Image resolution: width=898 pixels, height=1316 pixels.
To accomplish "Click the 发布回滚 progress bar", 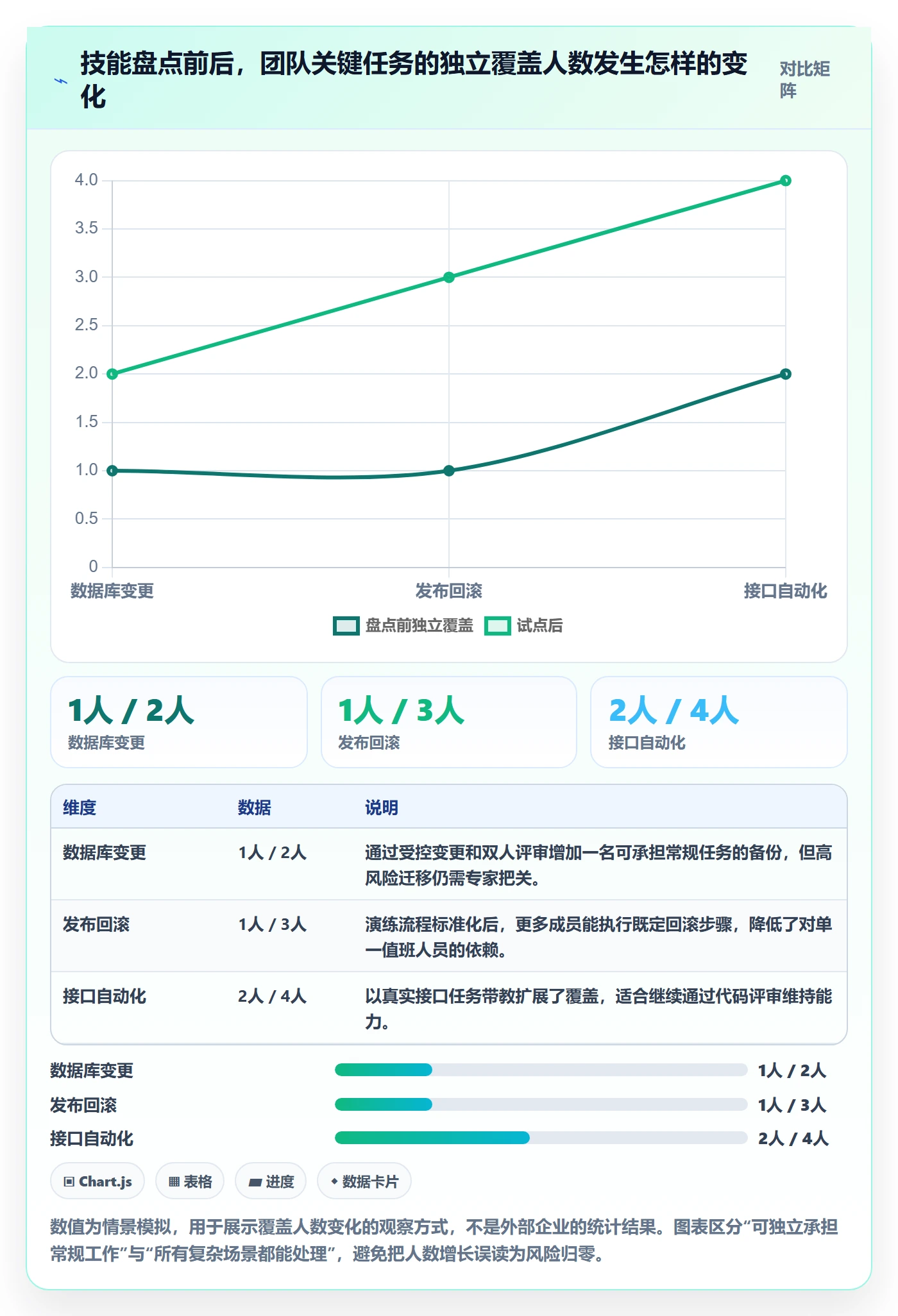I will pyautogui.click(x=541, y=1104).
